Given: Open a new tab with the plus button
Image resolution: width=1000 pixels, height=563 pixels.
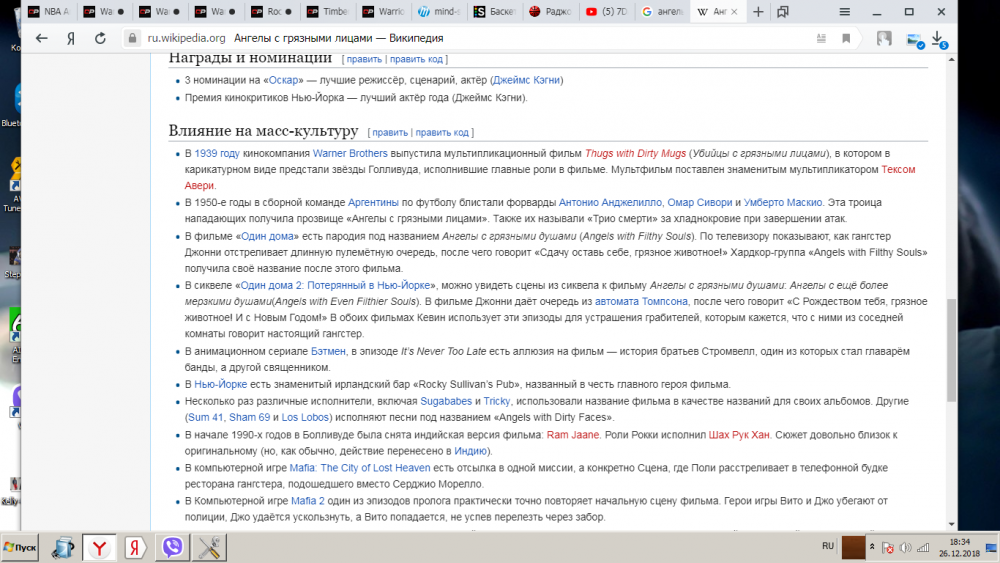Looking at the screenshot, I should tap(758, 12).
